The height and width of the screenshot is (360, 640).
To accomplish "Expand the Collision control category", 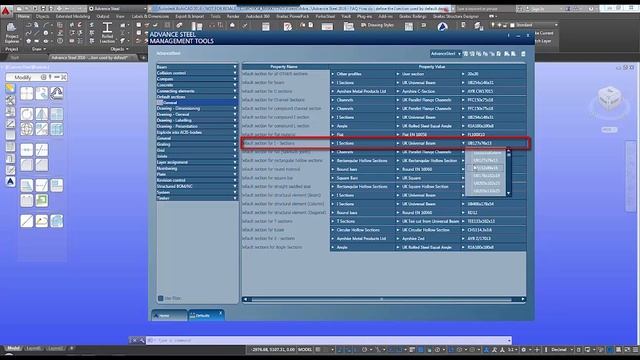I will 235,73.
